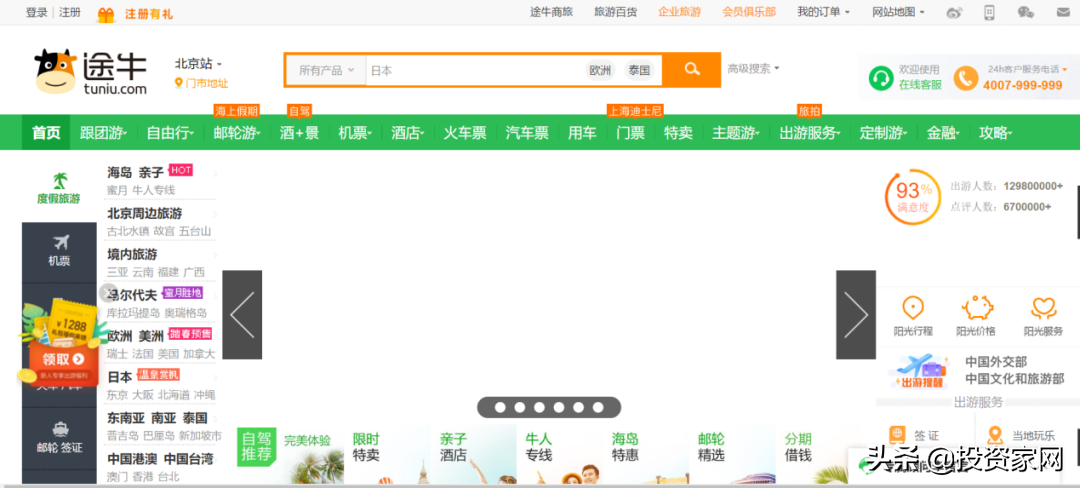Open the 火车票 nav item
The height and width of the screenshot is (488, 1080).
point(464,133)
